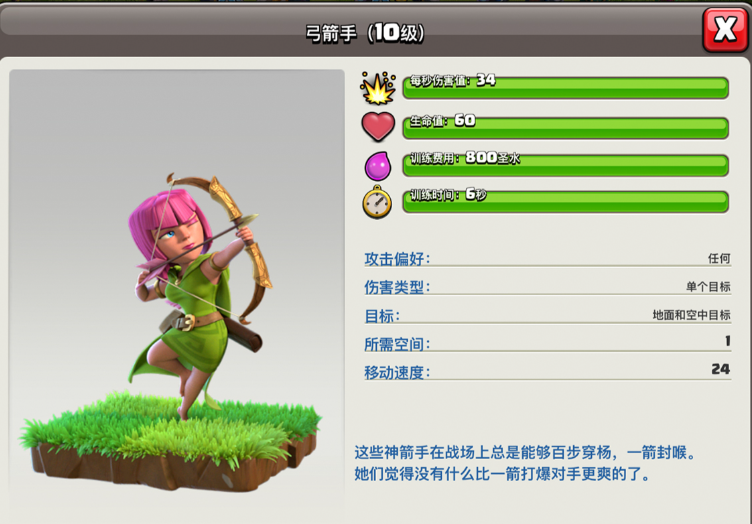
Task: Click the 训练费用 800圣水 bar
Action: (566, 164)
